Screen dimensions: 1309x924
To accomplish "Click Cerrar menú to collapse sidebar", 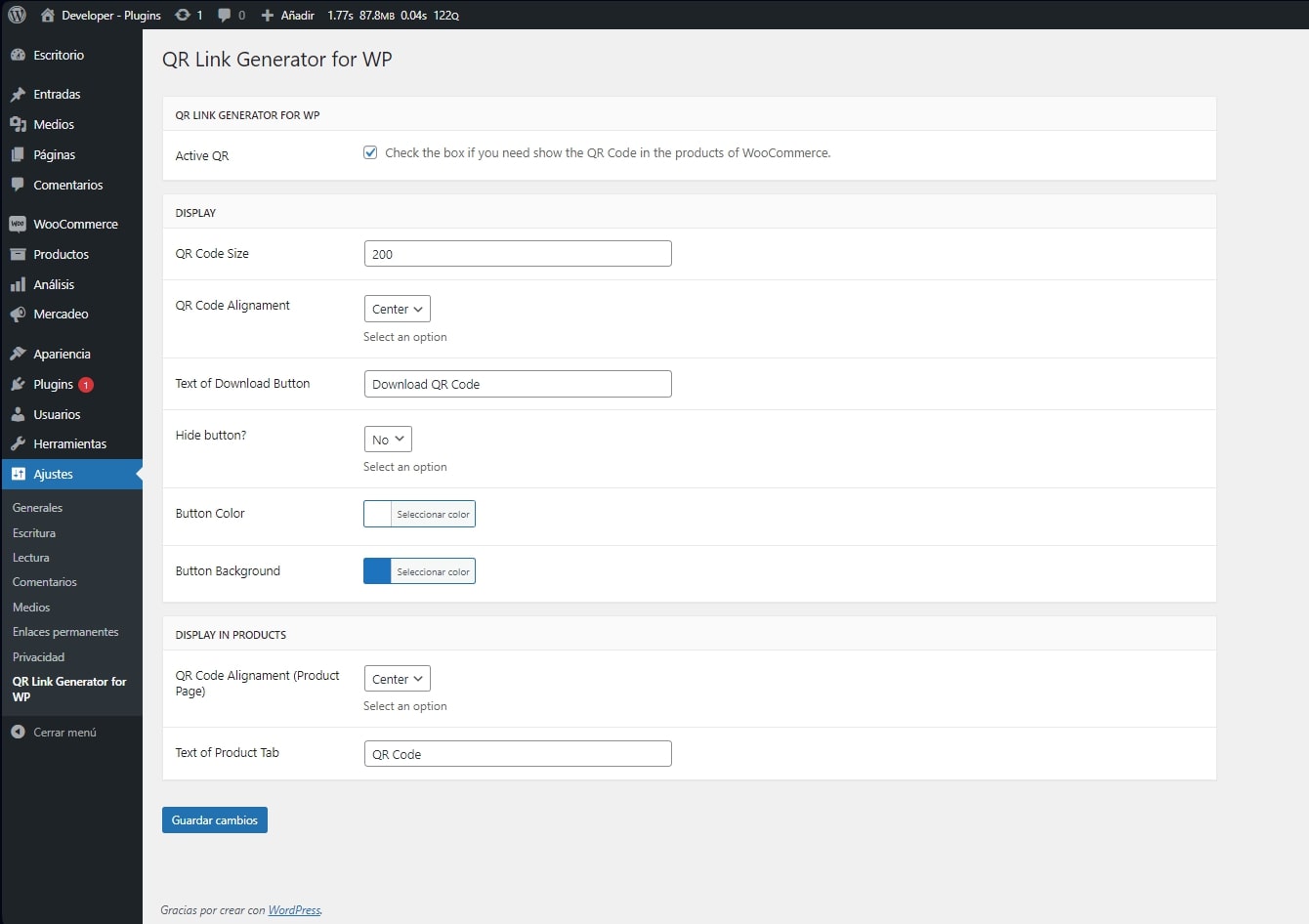I will 64,733.
